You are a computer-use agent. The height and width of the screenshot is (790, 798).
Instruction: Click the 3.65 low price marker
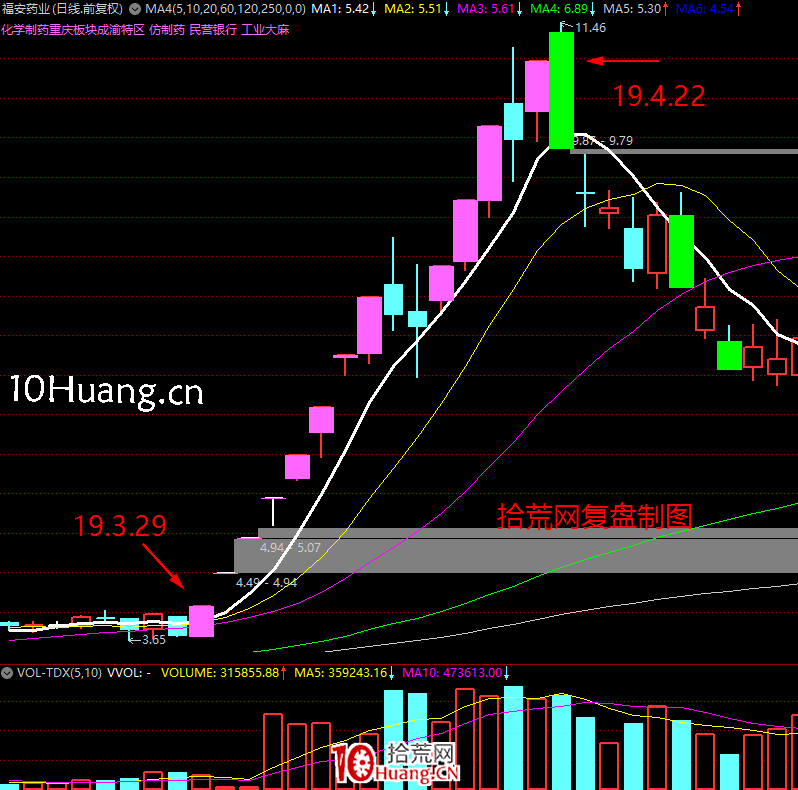pyautogui.click(x=154, y=640)
